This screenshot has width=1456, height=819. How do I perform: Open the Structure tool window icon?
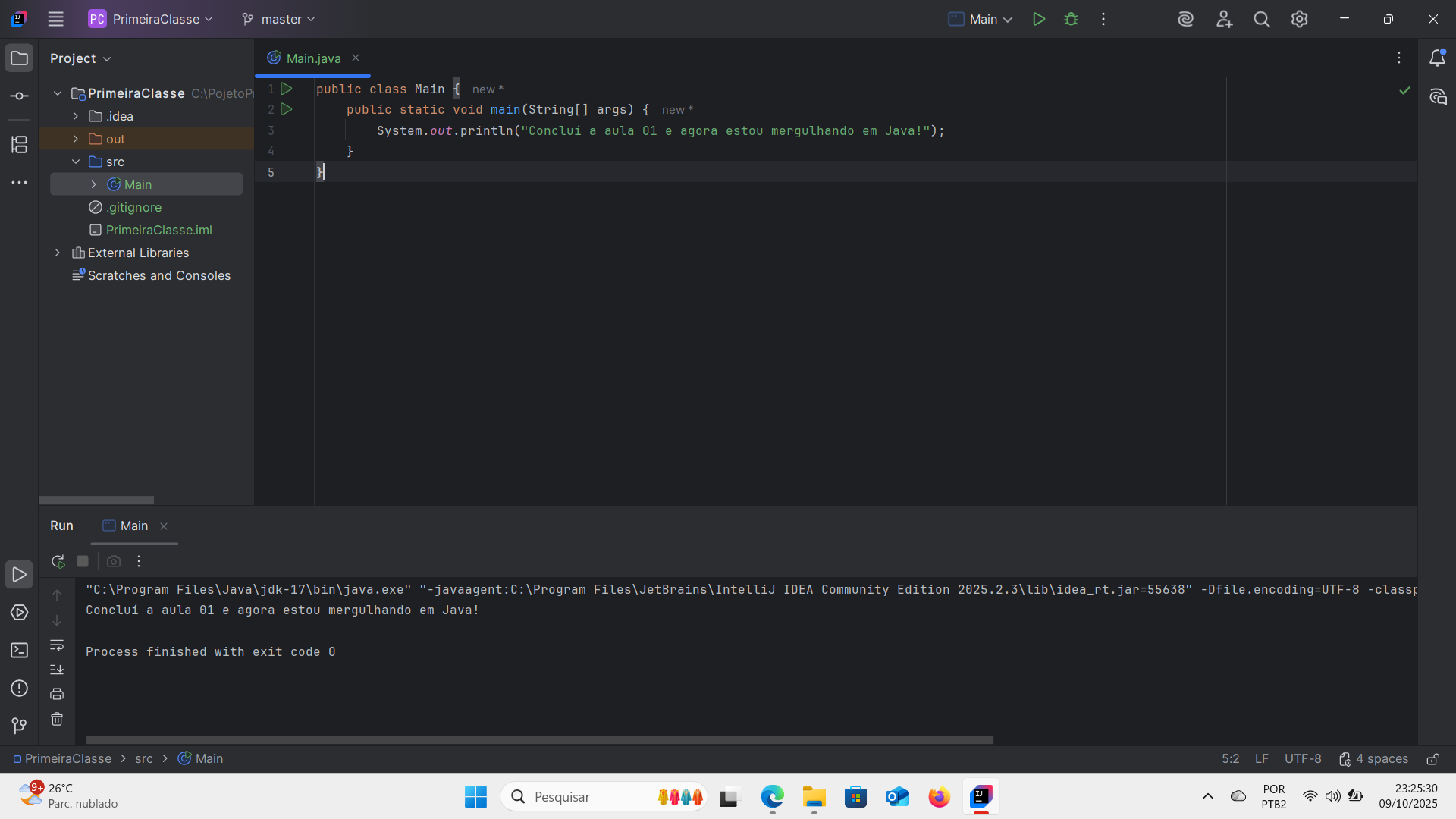point(19,144)
